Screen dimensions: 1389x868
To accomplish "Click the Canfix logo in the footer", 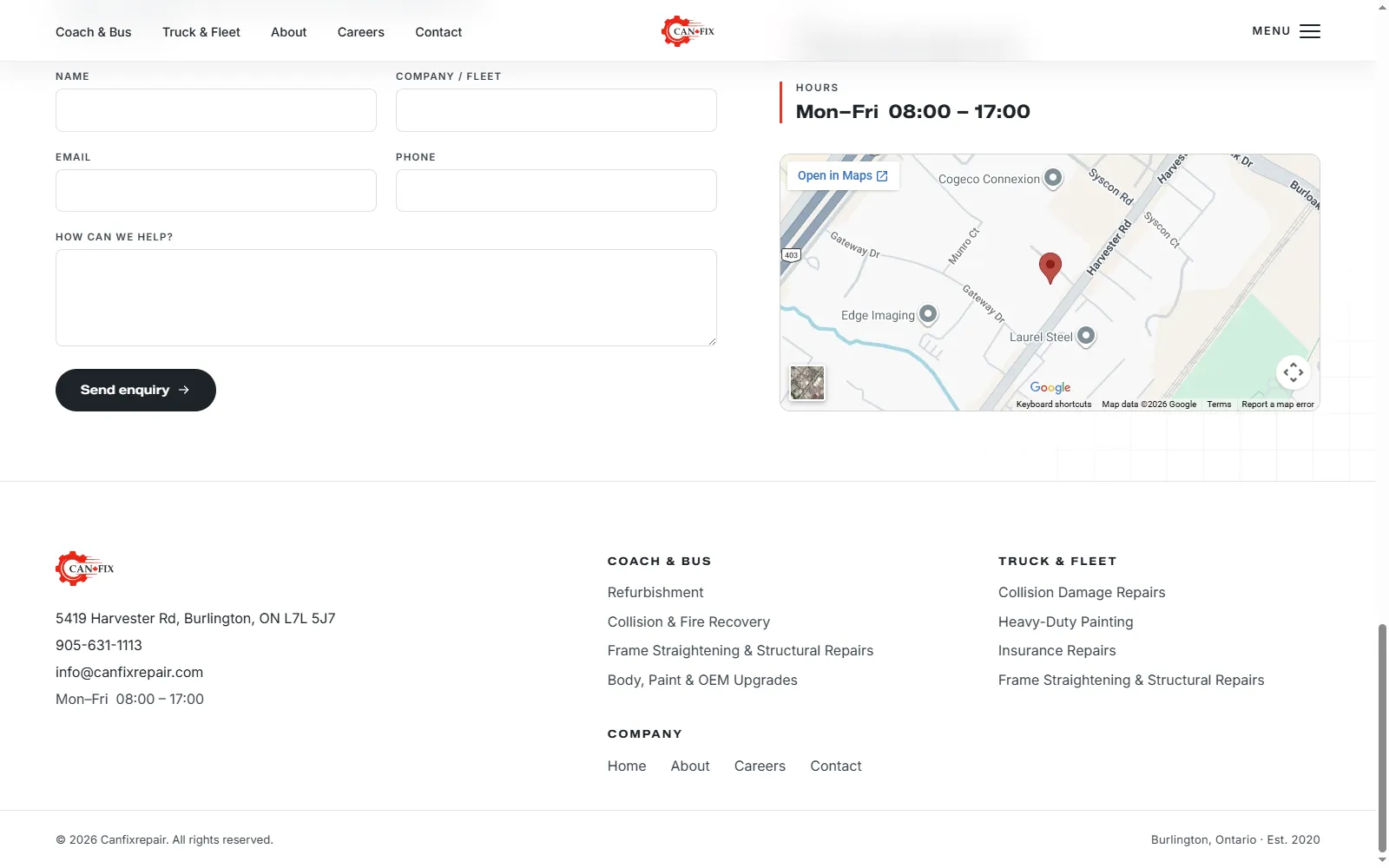I will [85, 569].
